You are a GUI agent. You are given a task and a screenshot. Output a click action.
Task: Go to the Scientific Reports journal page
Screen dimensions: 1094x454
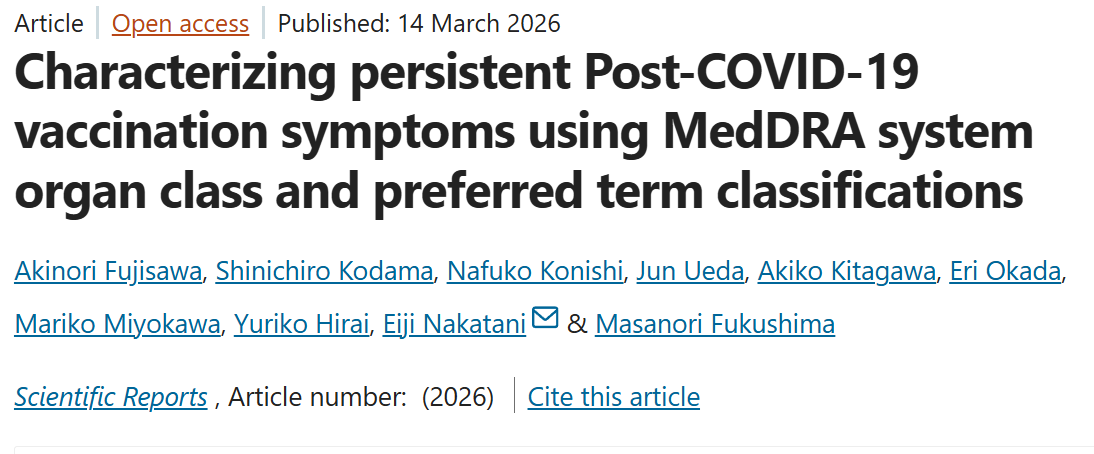(x=111, y=397)
